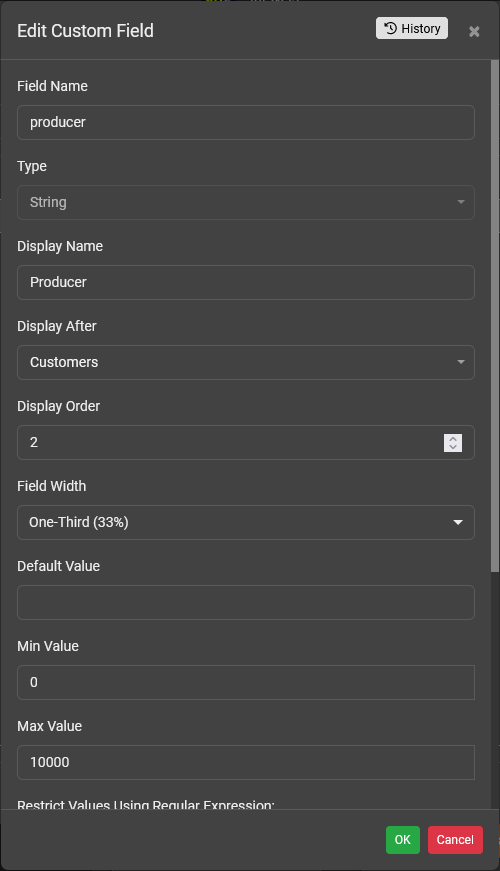Open the Type String combo box
The width and height of the screenshot is (500, 871).
(246, 202)
